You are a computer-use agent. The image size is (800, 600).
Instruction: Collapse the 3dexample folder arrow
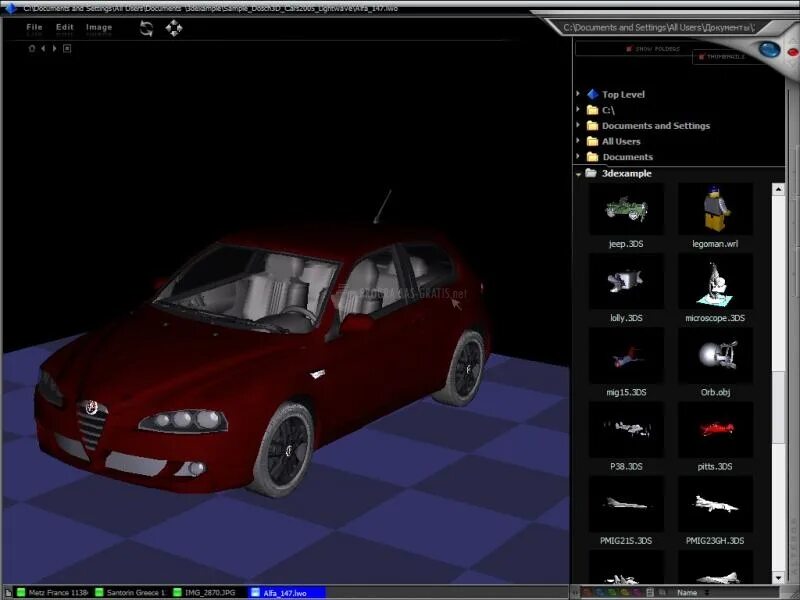click(x=579, y=174)
